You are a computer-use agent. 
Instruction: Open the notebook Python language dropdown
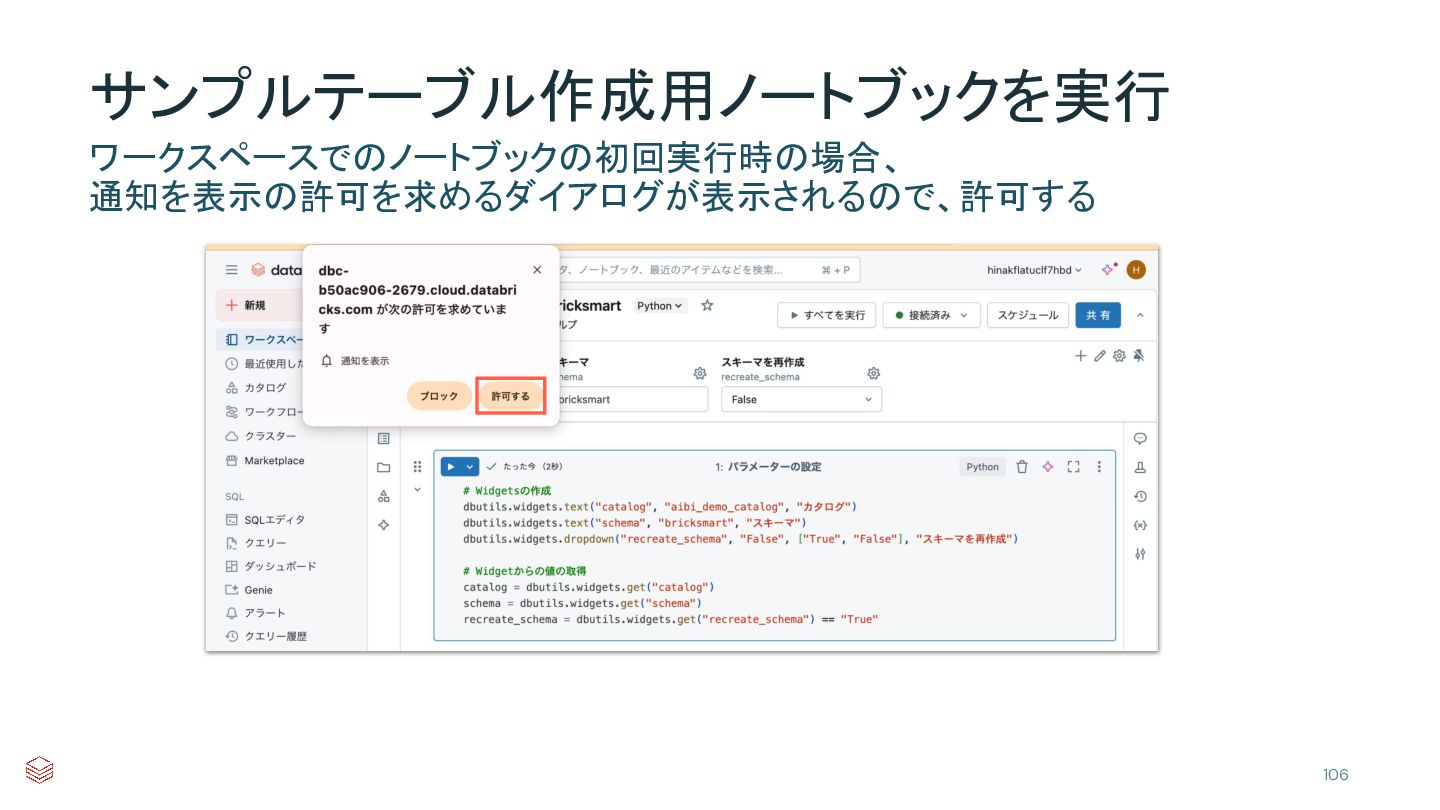(x=660, y=306)
